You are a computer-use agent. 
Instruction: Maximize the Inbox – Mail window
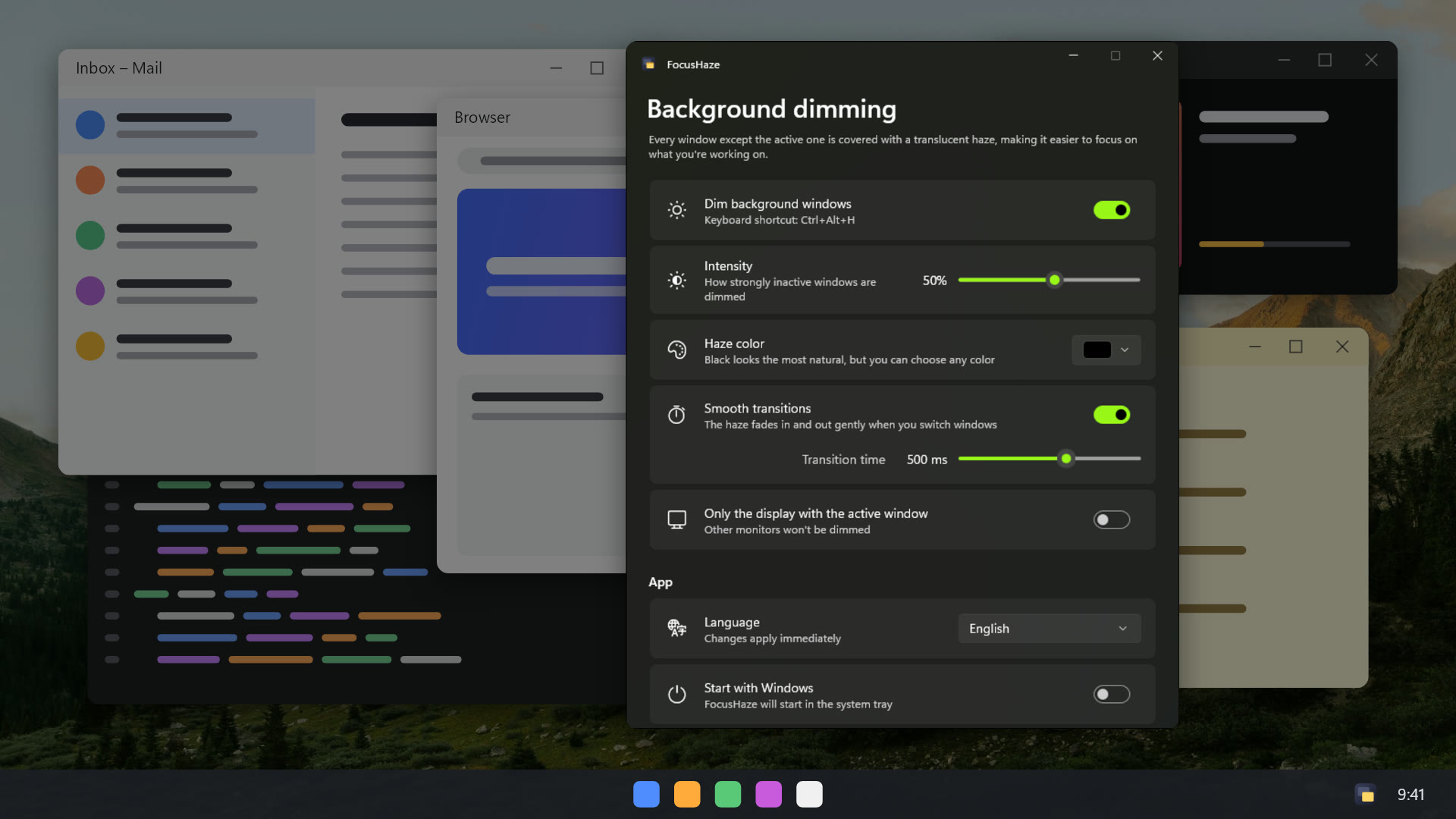[x=597, y=68]
